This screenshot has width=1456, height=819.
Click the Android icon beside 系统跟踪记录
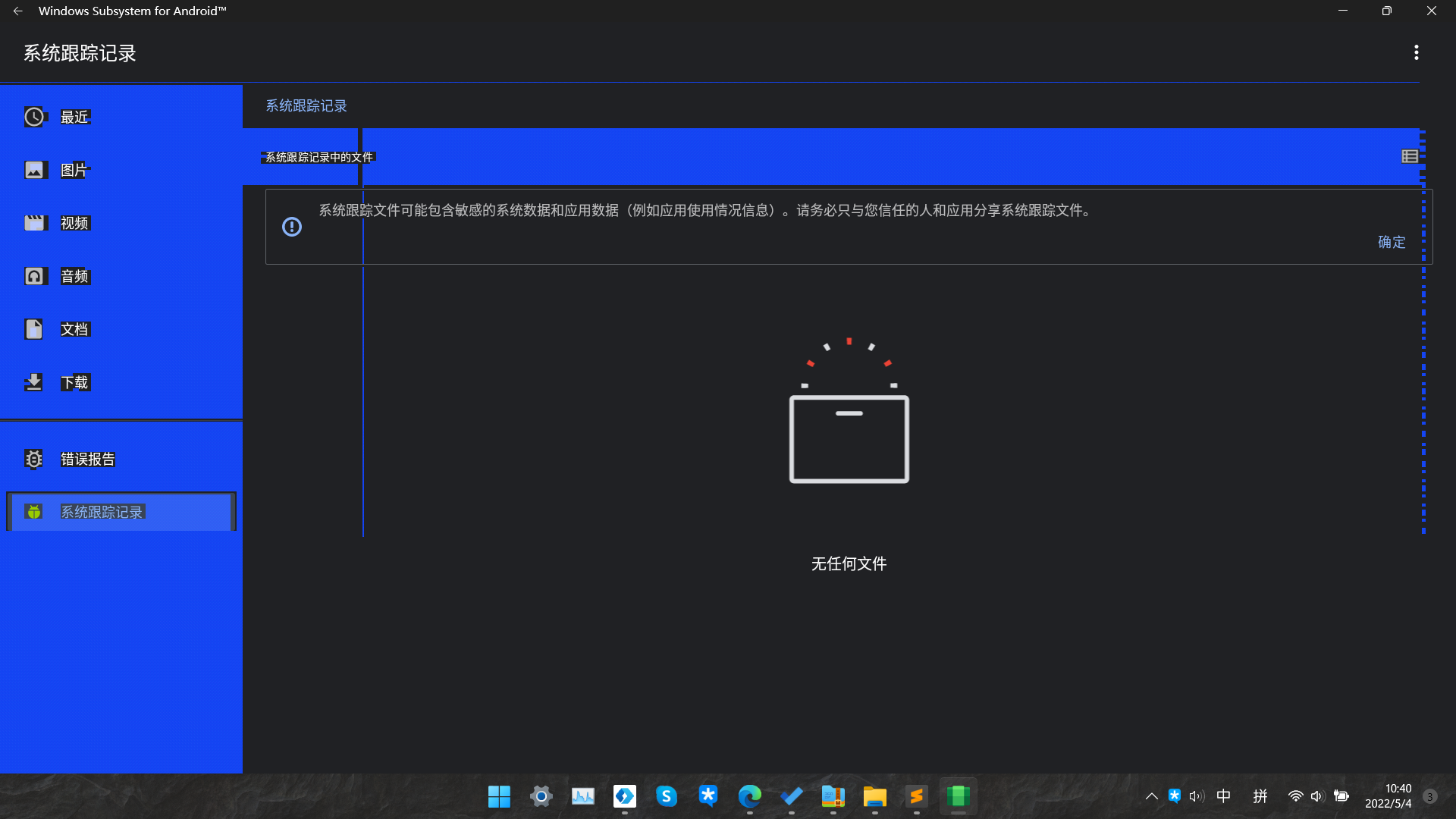coord(33,511)
